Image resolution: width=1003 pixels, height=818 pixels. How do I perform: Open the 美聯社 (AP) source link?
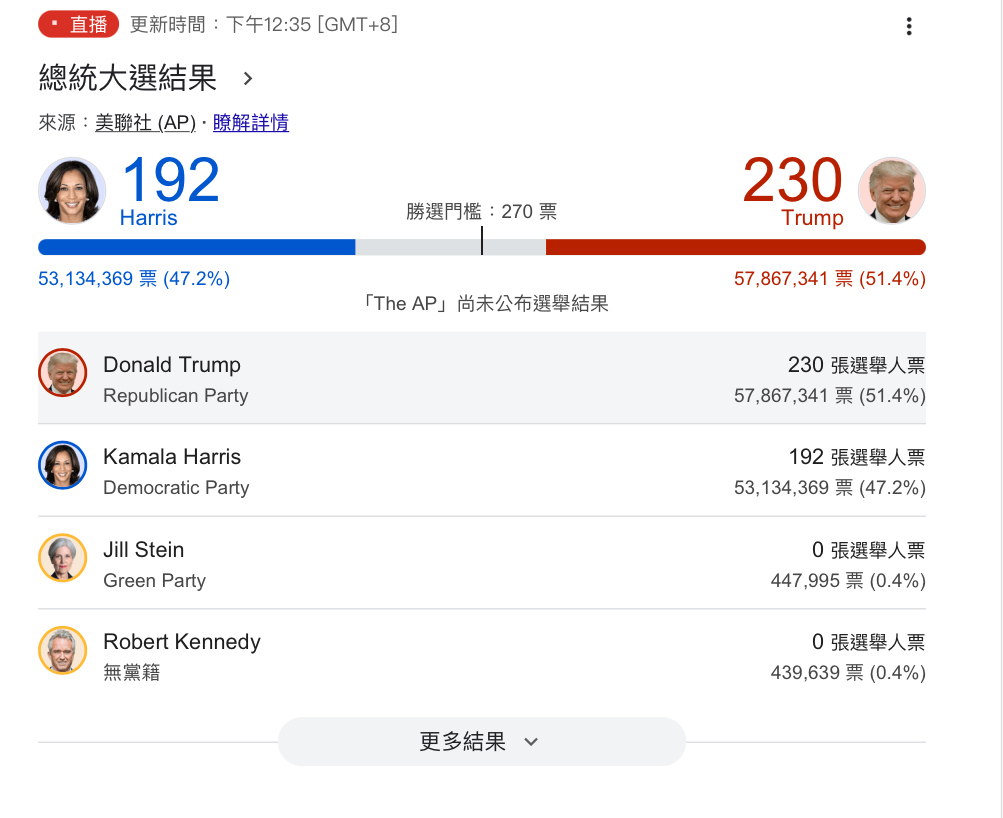point(145,123)
